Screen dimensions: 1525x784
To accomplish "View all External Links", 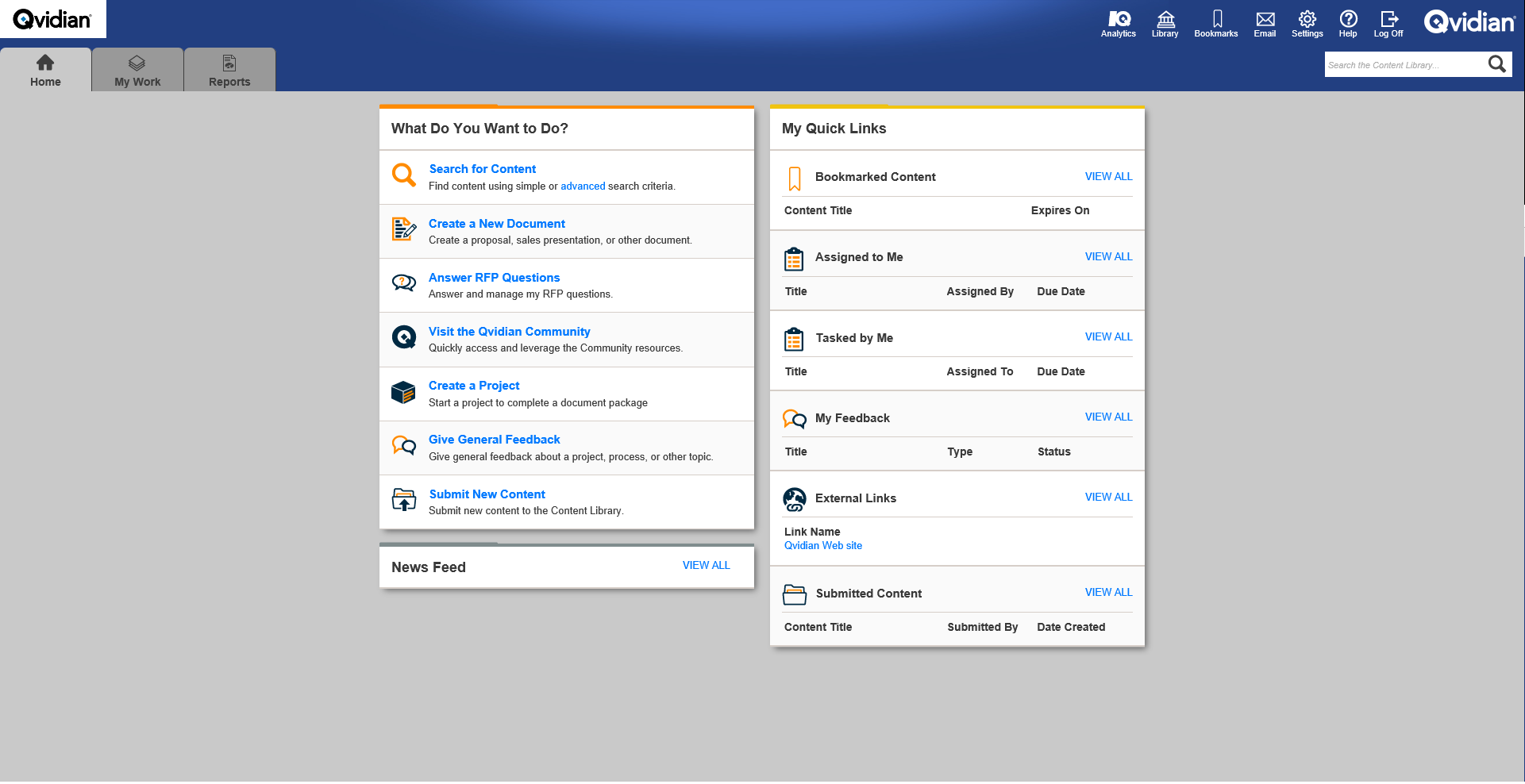I will tap(1109, 498).
